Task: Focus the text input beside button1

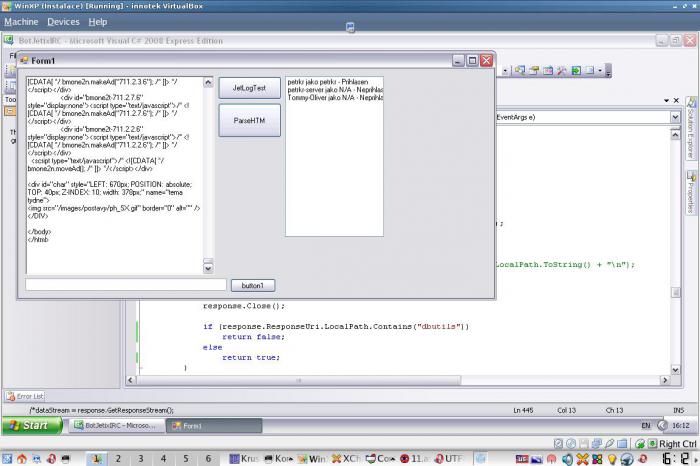Action: (126, 285)
